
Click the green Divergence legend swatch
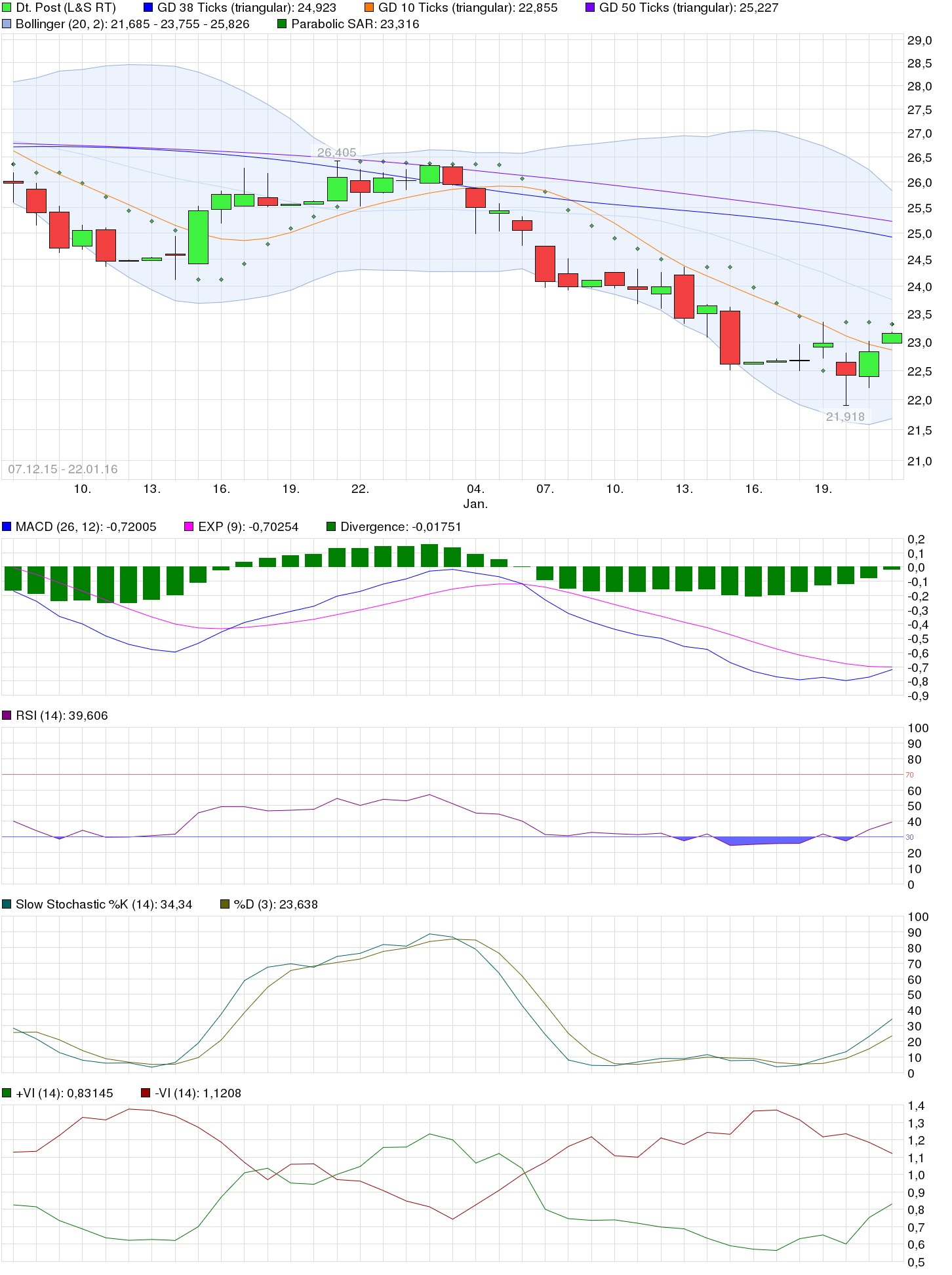click(331, 526)
